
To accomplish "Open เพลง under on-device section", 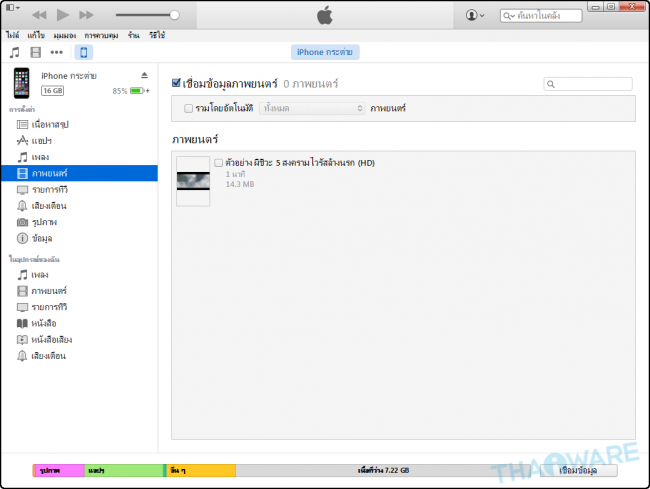I will pyautogui.click(x=79, y=275).
